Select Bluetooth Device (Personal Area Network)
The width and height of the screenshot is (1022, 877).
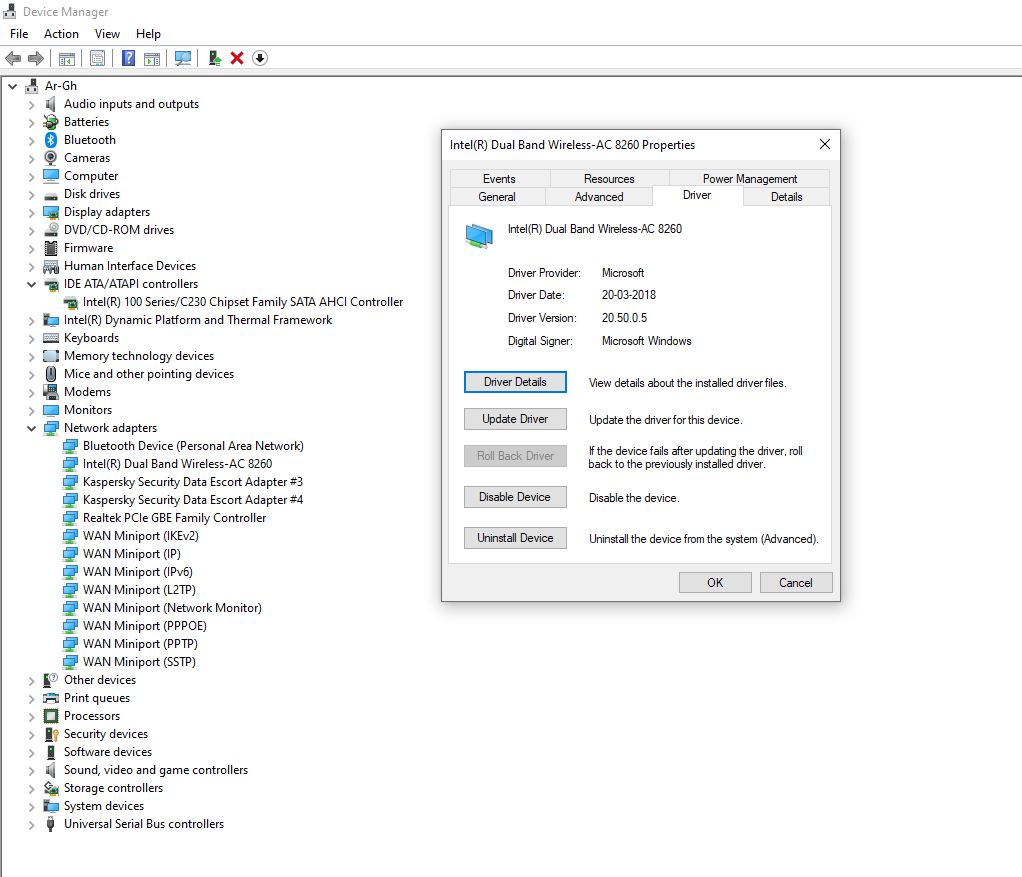point(194,446)
